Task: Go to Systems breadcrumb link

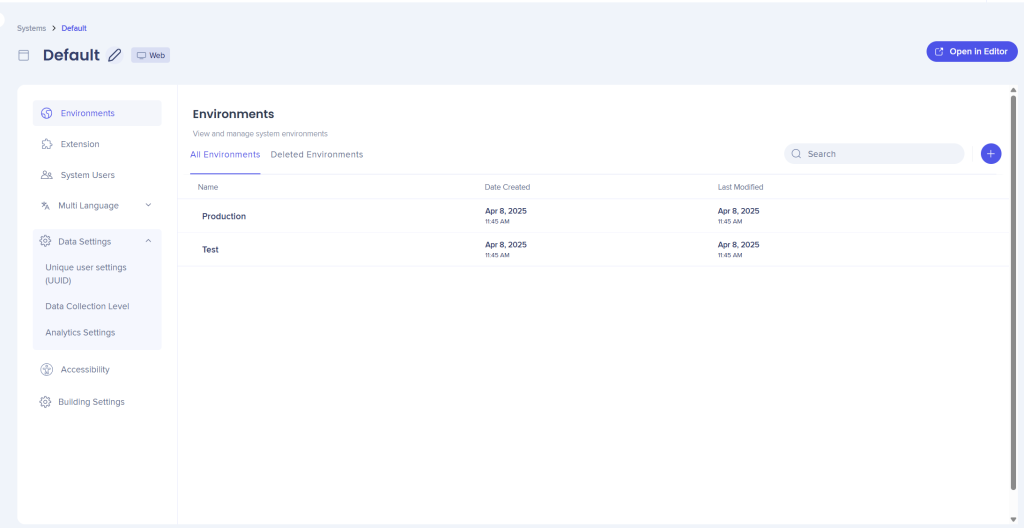Action: click(31, 28)
